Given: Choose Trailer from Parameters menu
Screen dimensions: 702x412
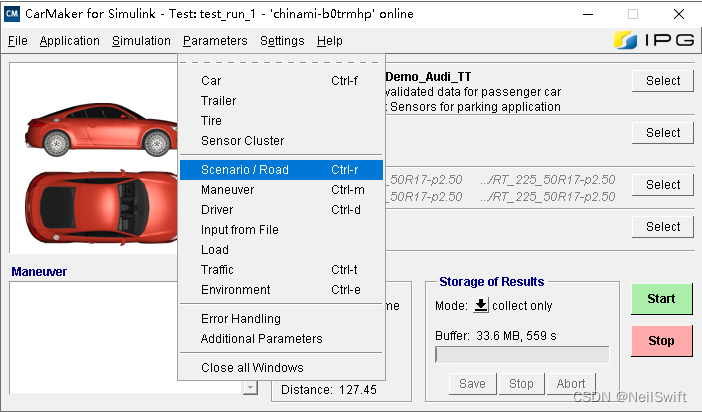Looking at the screenshot, I should click(281, 100).
